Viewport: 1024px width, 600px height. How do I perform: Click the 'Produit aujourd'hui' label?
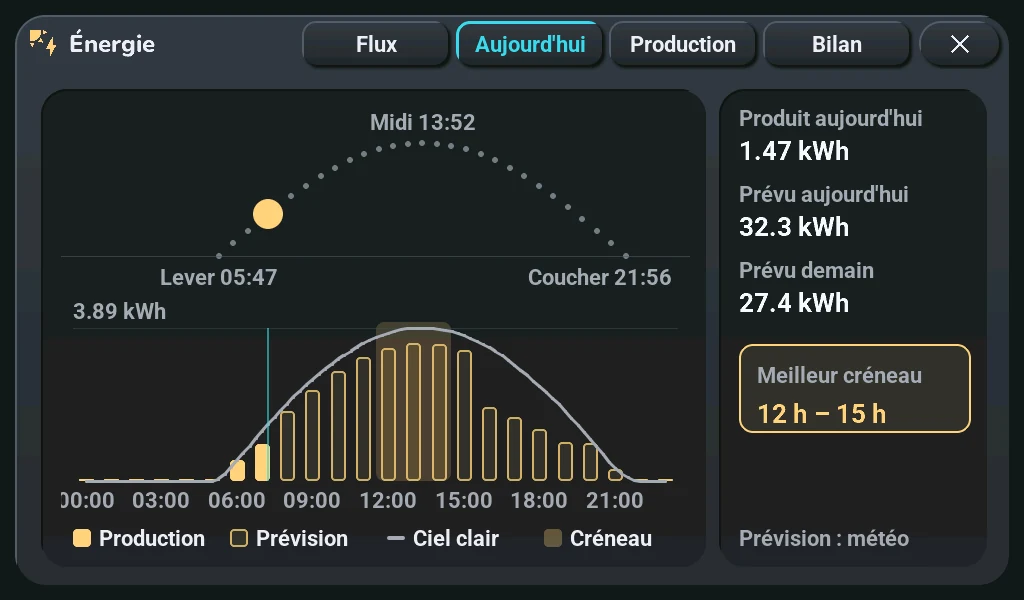[831, 119]
